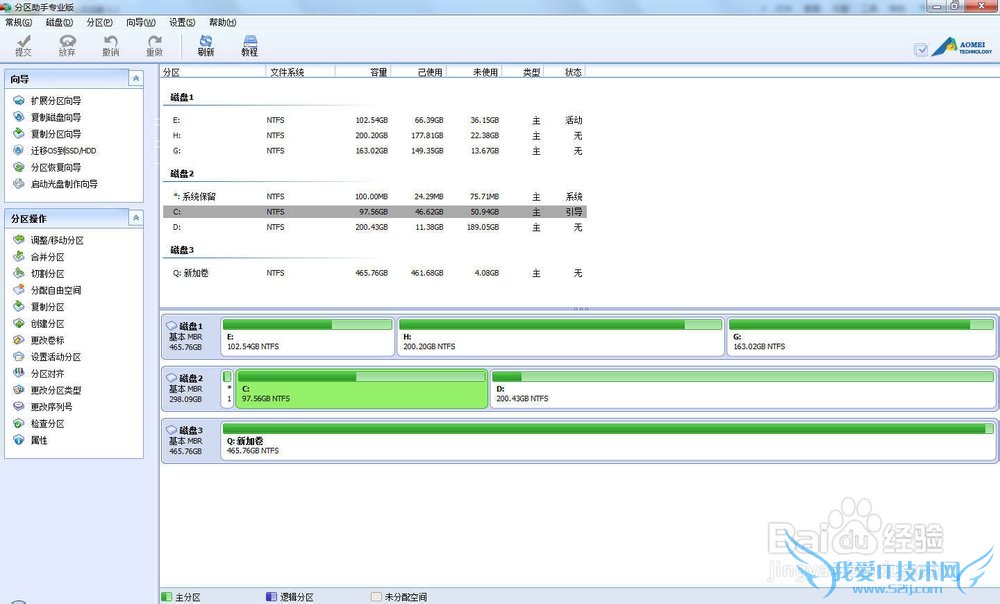This screenshot has width=1000, height=604.
Task: Select 合并分区 in partition operations
Action: pos(46,257)
